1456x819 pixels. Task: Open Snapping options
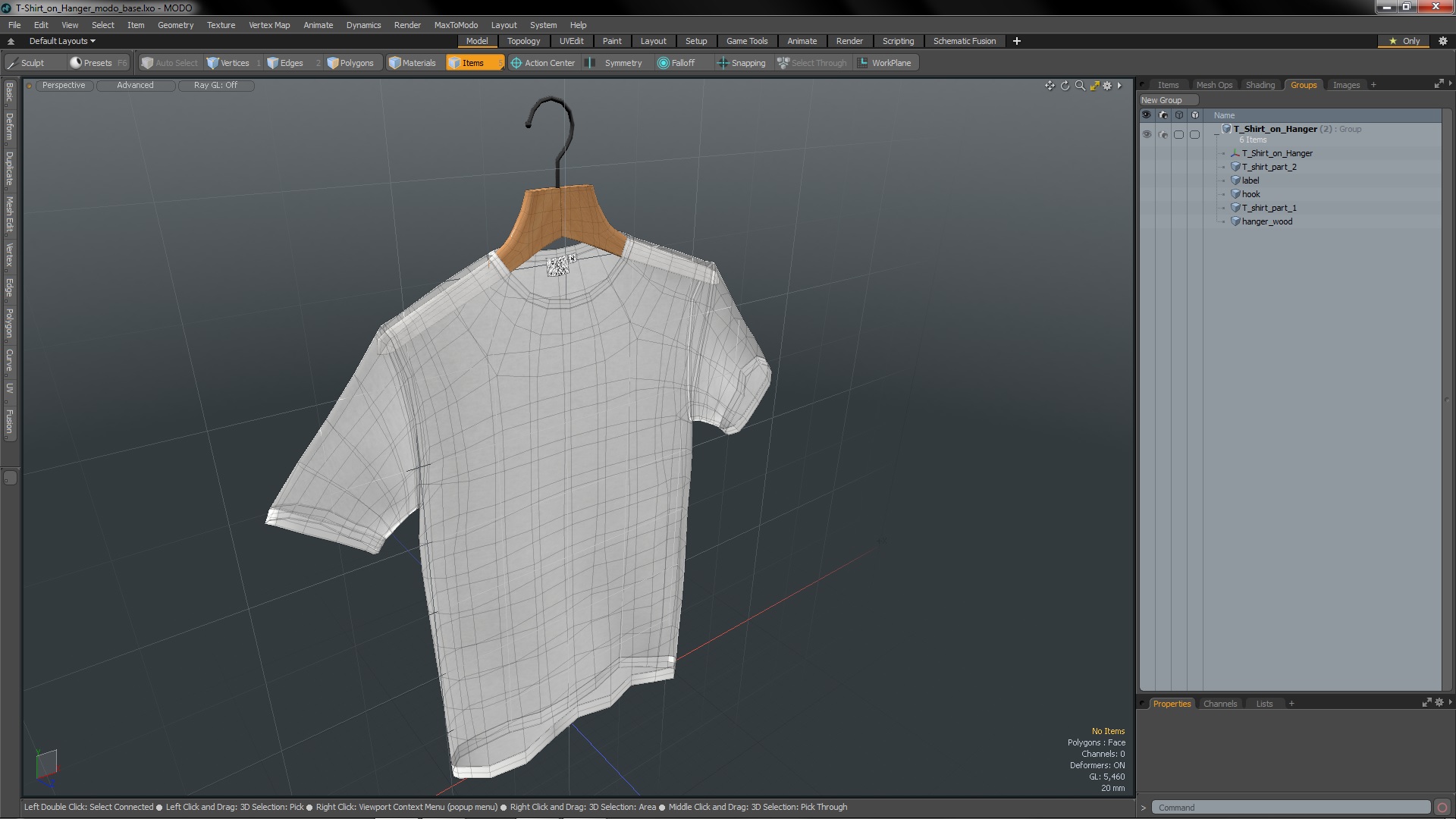(x=742, y=63)
